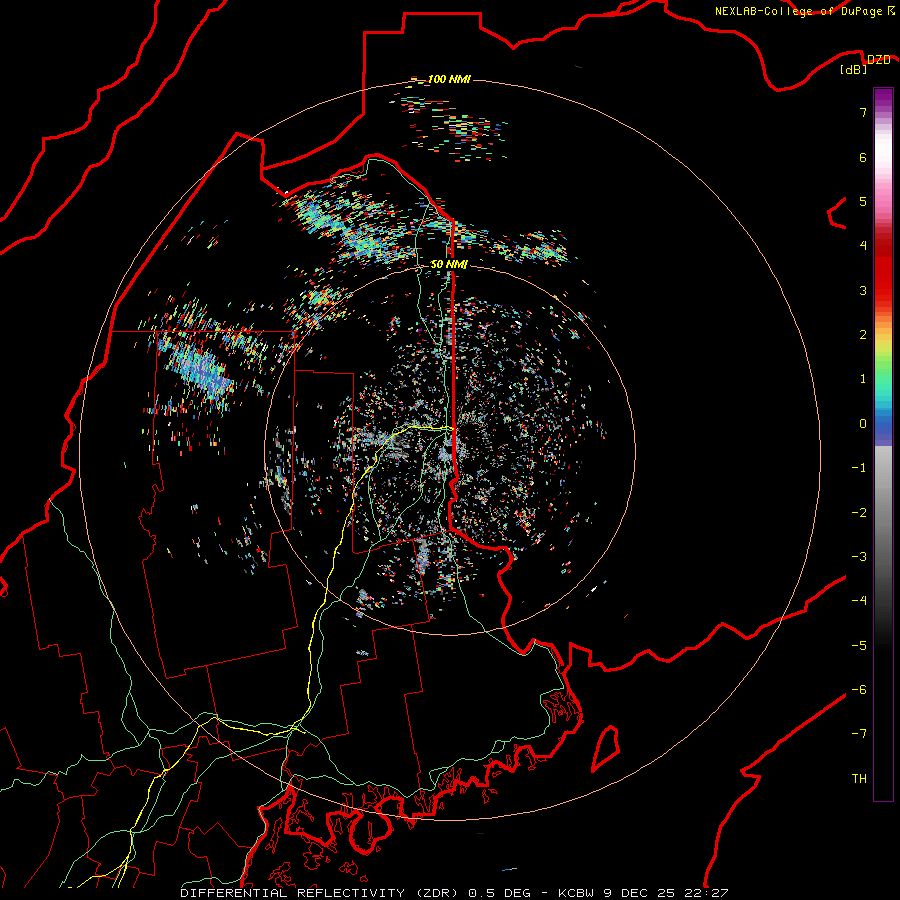The width and height of the screenshot is (900, 900).
Task: Click the 1 value on the color scale
Action: coord(863,379)
